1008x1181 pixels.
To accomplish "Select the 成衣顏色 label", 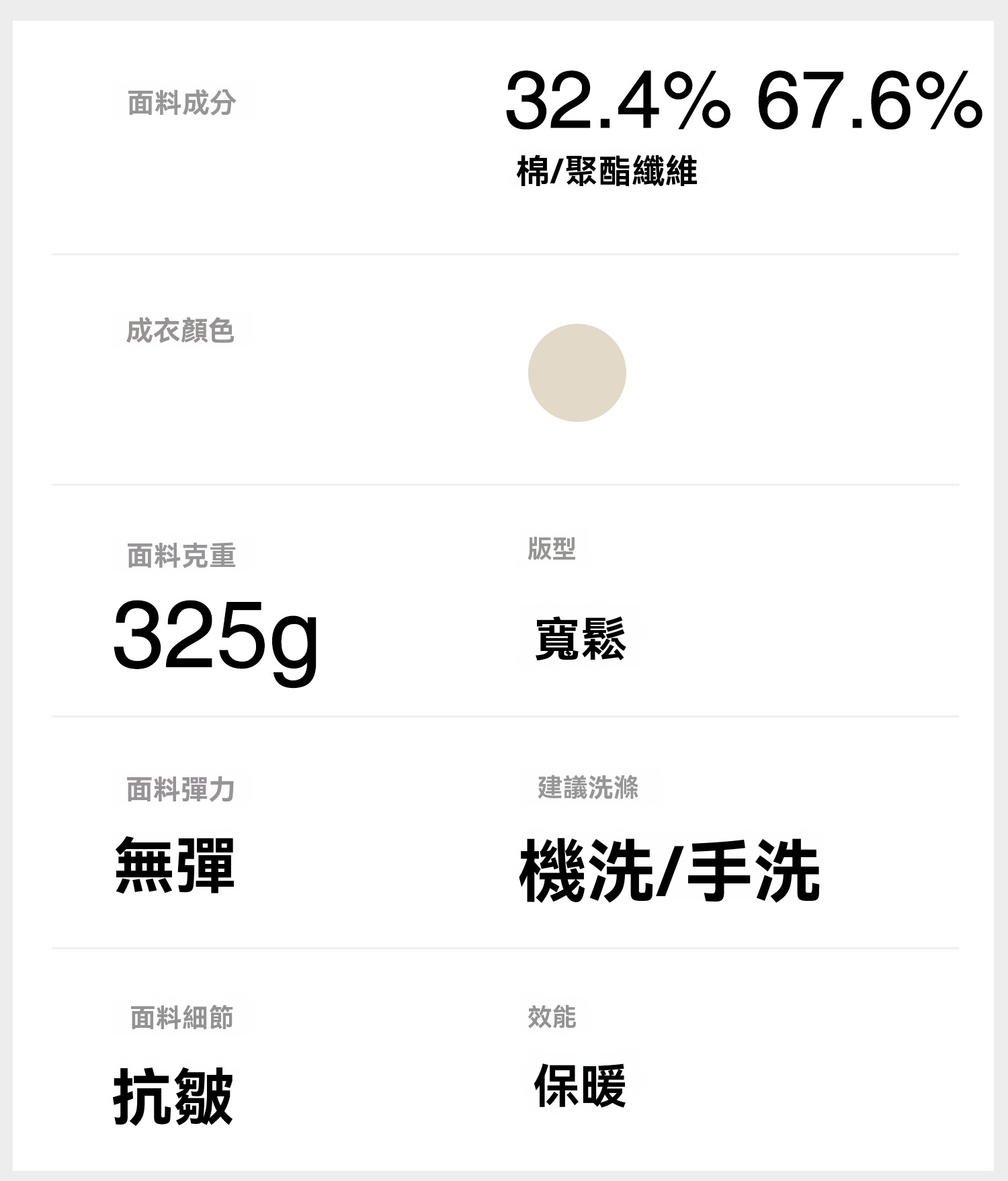I will coord(180,331).
